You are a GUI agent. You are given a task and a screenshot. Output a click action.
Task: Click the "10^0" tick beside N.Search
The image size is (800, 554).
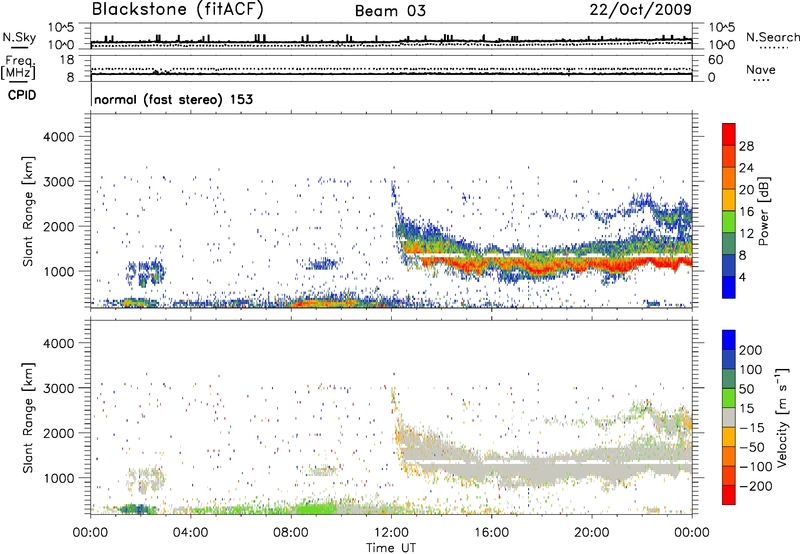(722, 45)
